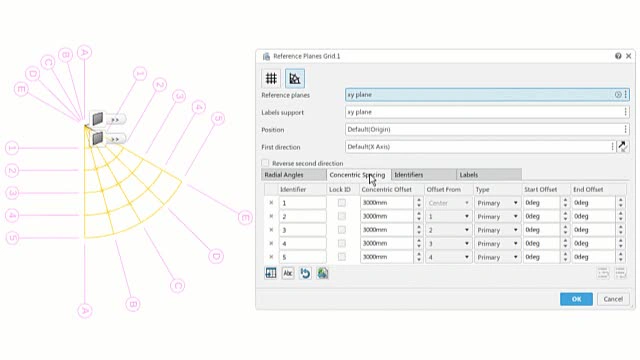Switch to the Concentric Spacing tab

[x=358, y=175]
